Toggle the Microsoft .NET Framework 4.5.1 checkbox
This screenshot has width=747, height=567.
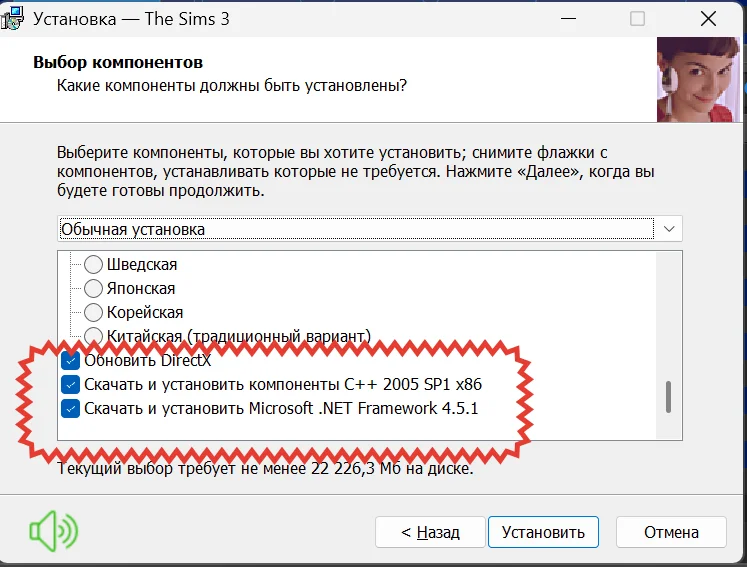click(x=70, y=408)
